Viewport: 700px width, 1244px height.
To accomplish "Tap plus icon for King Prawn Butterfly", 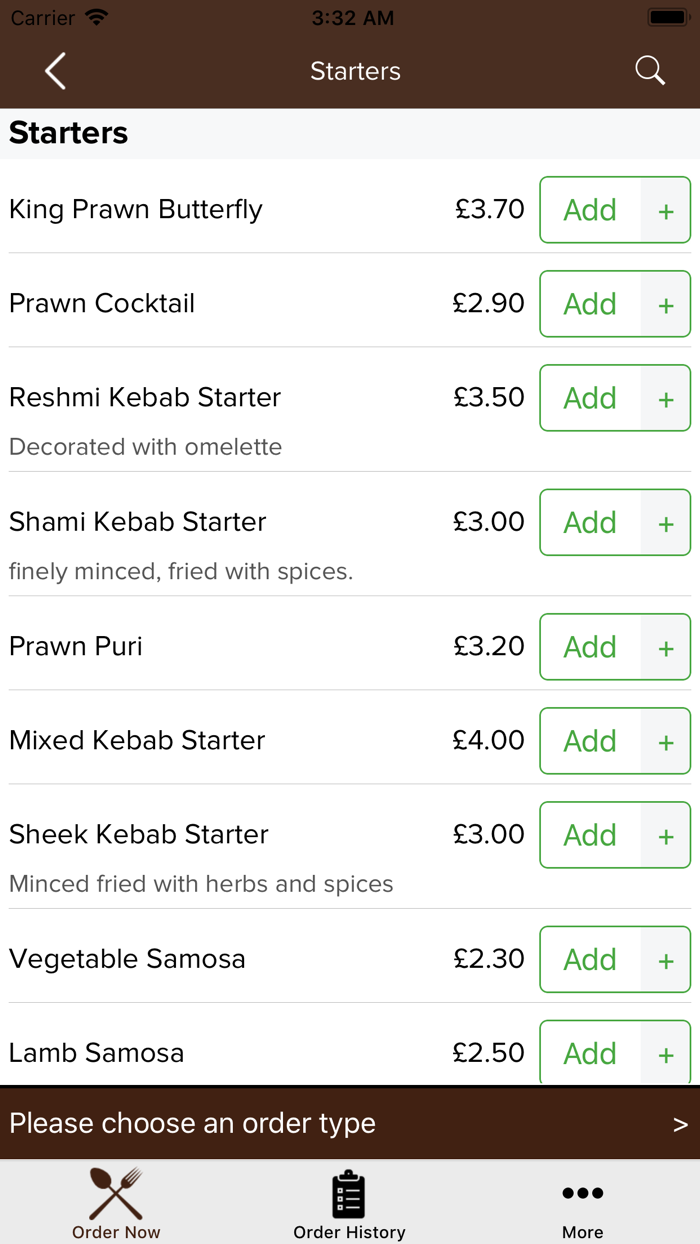I will click(x=666, y=211).
